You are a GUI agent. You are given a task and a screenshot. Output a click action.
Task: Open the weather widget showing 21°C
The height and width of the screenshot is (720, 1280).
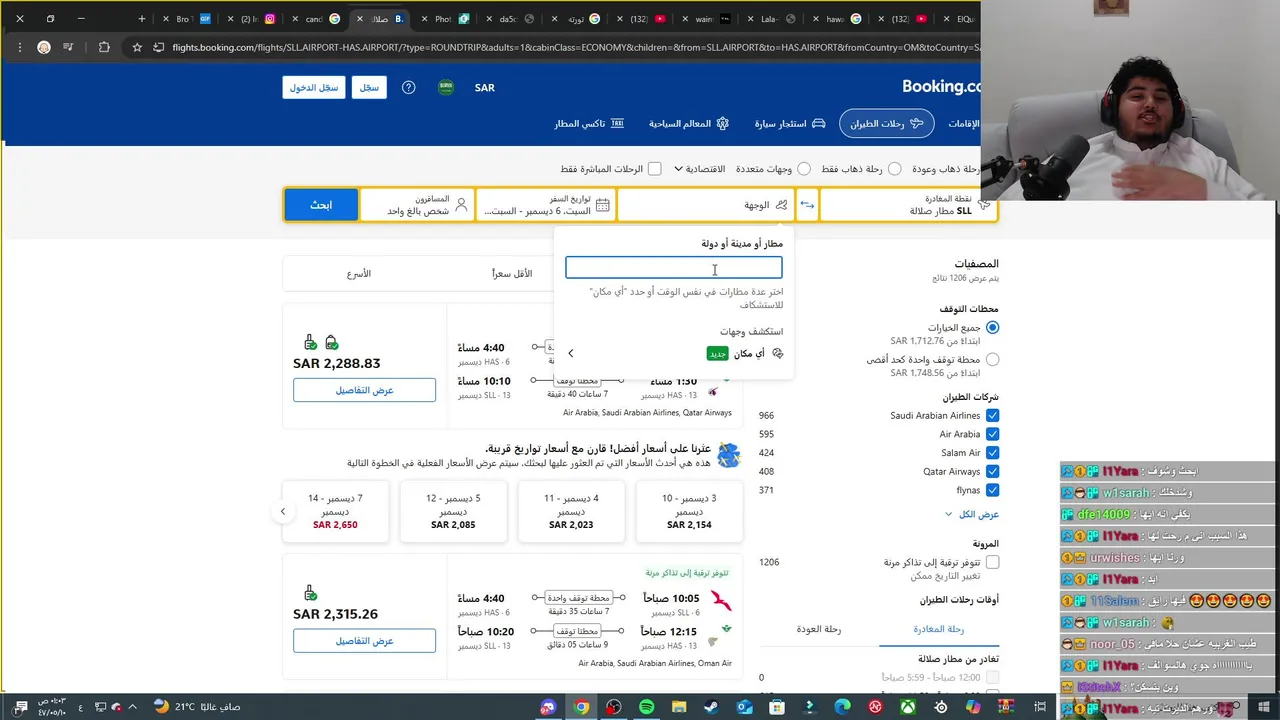198,707
